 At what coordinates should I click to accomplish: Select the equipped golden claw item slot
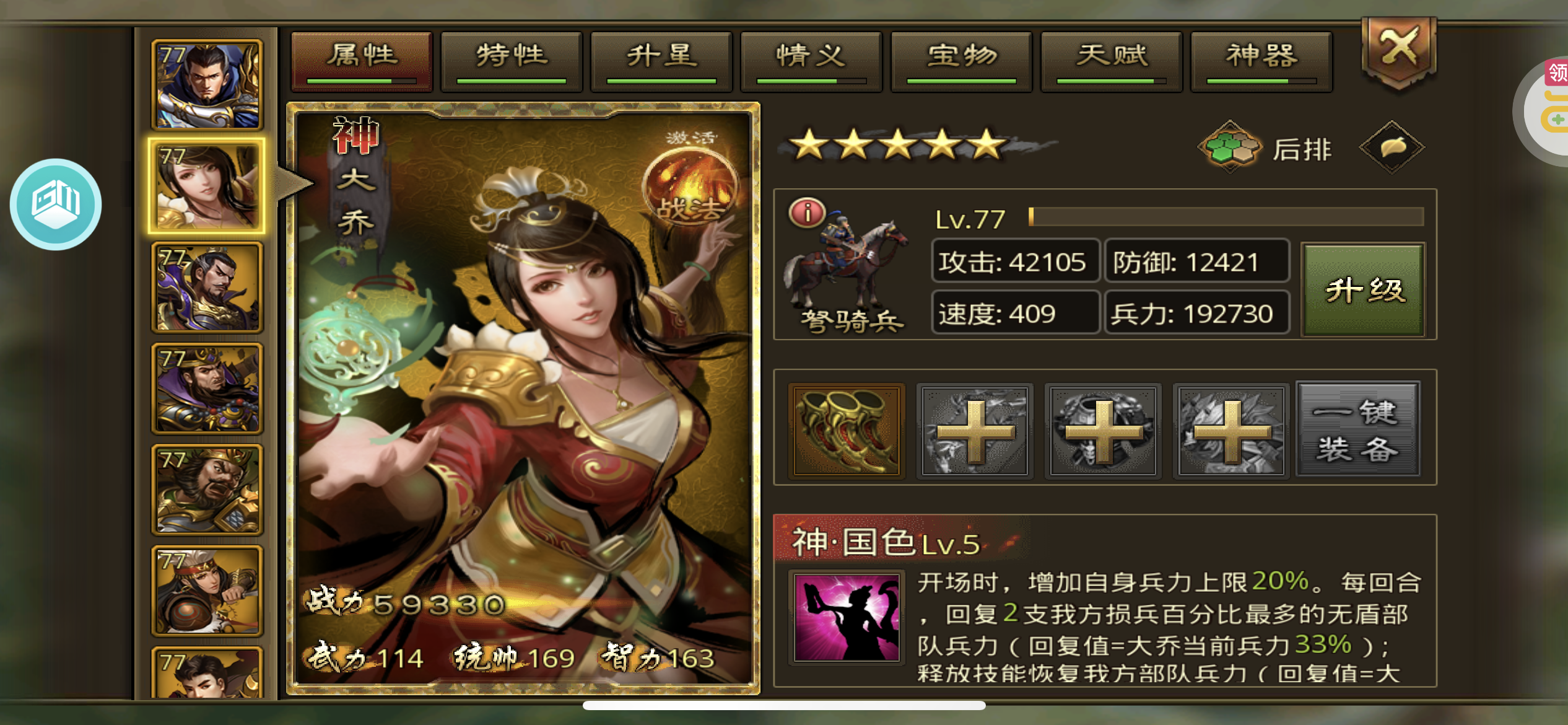coord(847,431)
